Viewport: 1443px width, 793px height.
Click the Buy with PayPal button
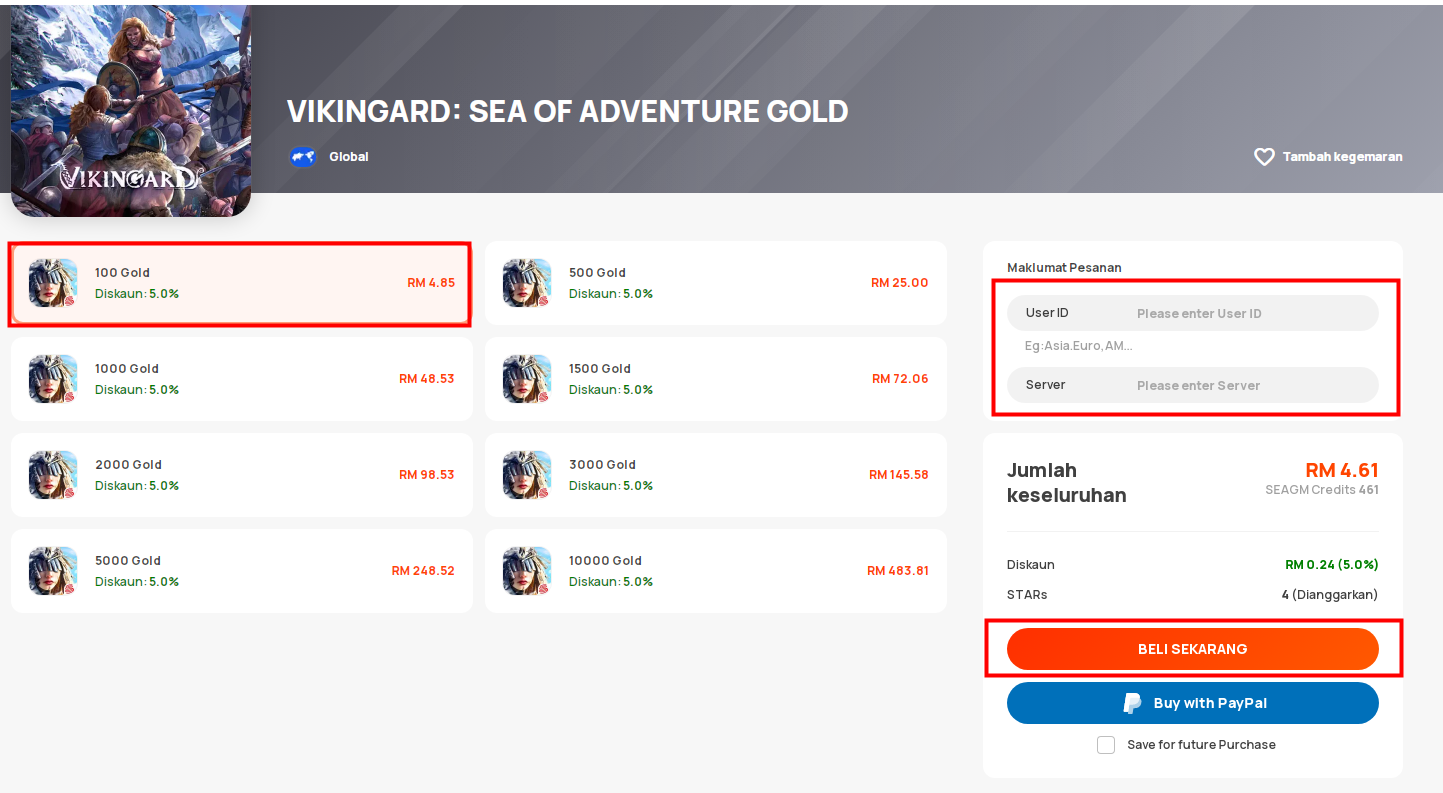point(1193,703)
